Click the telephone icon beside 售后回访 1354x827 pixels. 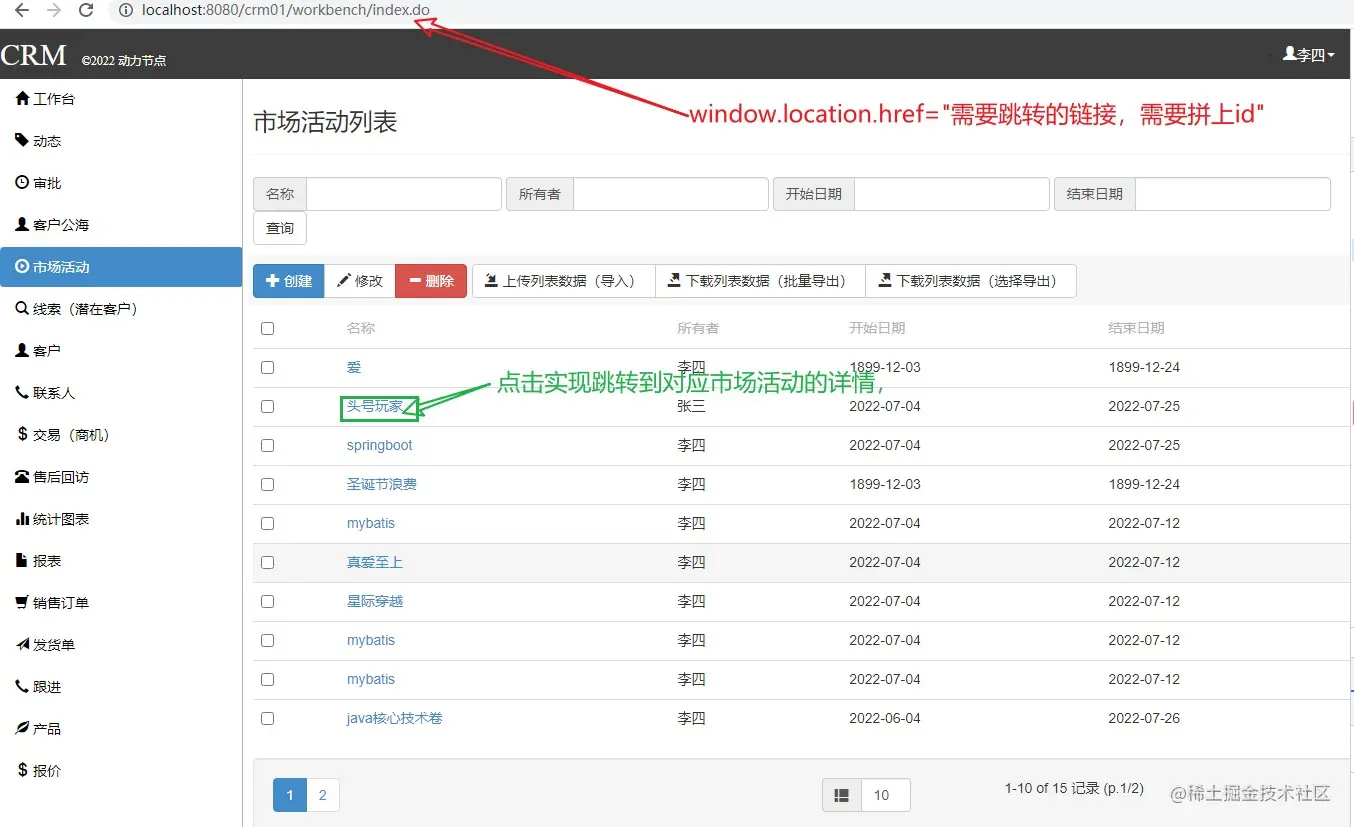tap(22, 476)
